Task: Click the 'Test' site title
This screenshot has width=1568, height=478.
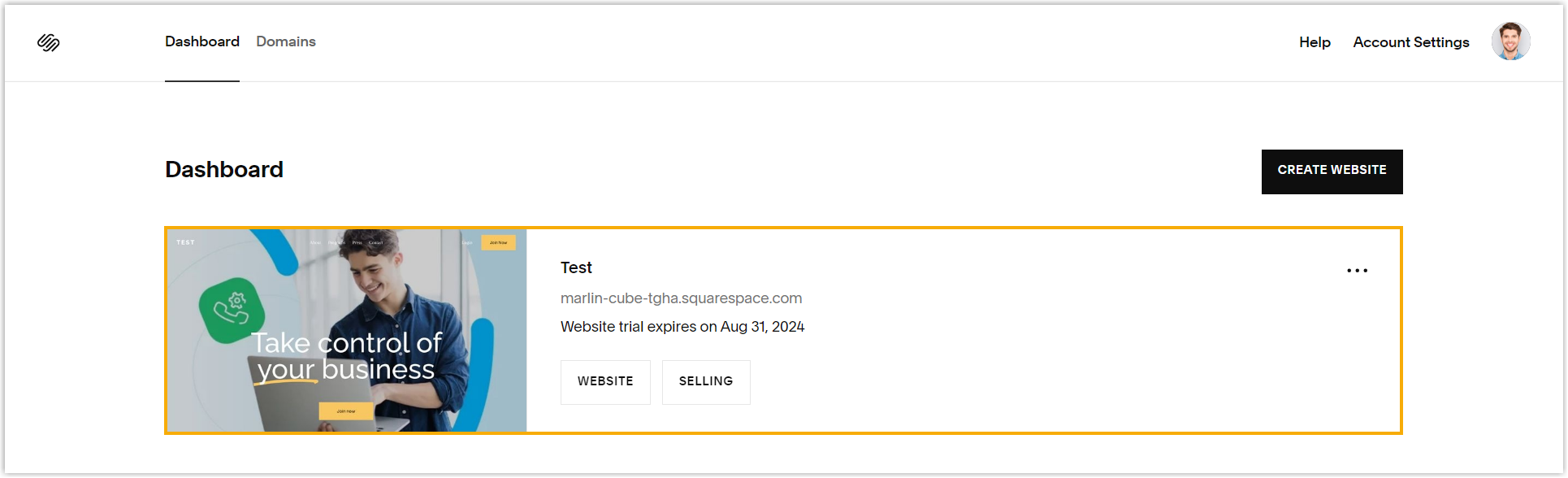Action: (x=576, y=267)
